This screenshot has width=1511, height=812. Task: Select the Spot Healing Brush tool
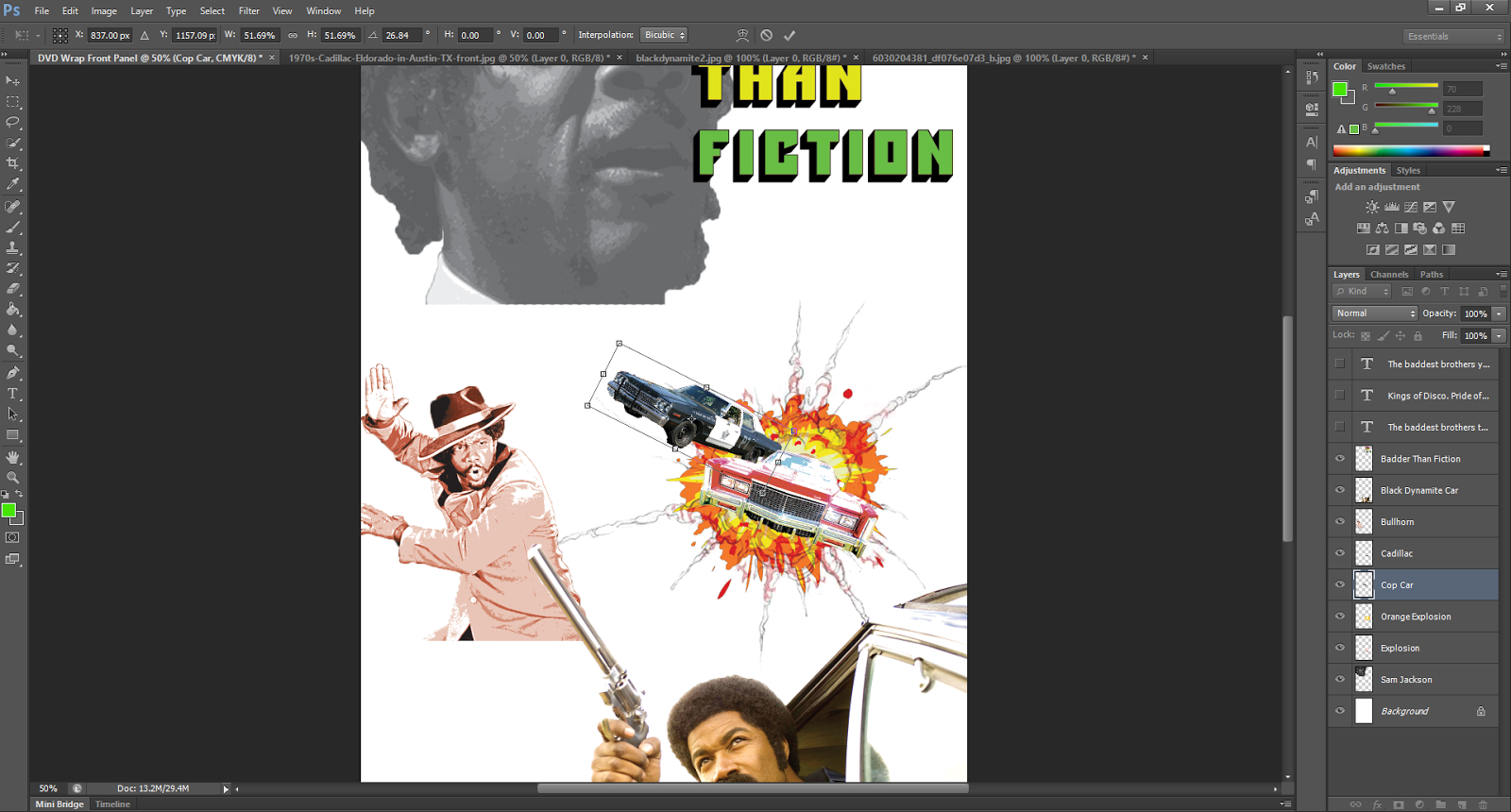click(x=13, y=207)
